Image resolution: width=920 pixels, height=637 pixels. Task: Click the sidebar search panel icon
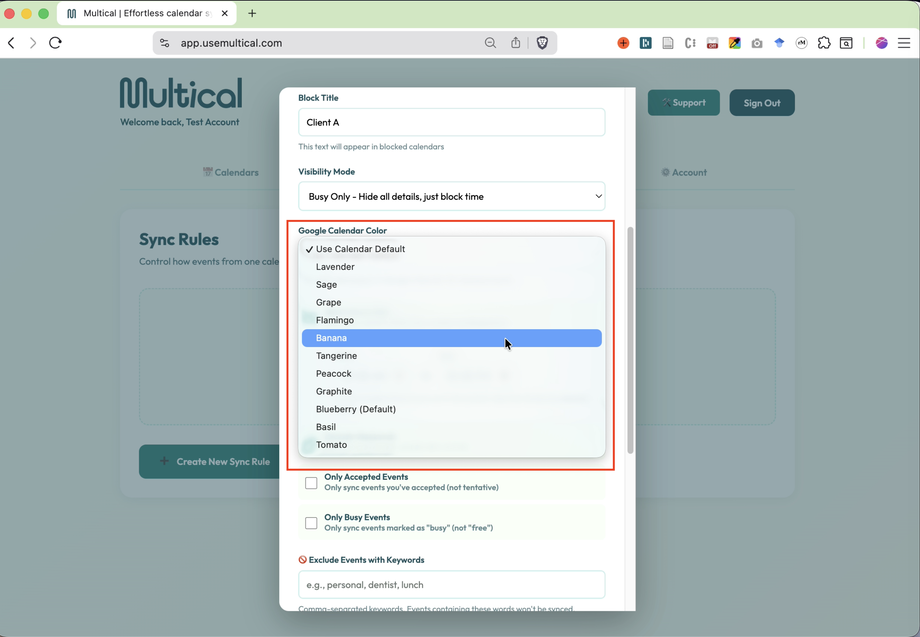(x=846, y=43)
